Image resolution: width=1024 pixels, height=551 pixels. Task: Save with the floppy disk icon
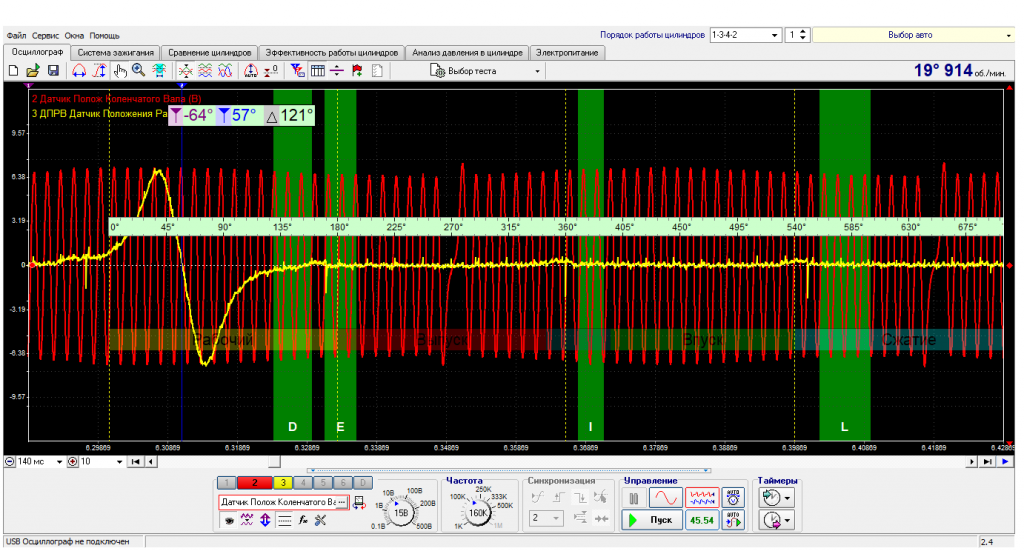coord(54,71)
